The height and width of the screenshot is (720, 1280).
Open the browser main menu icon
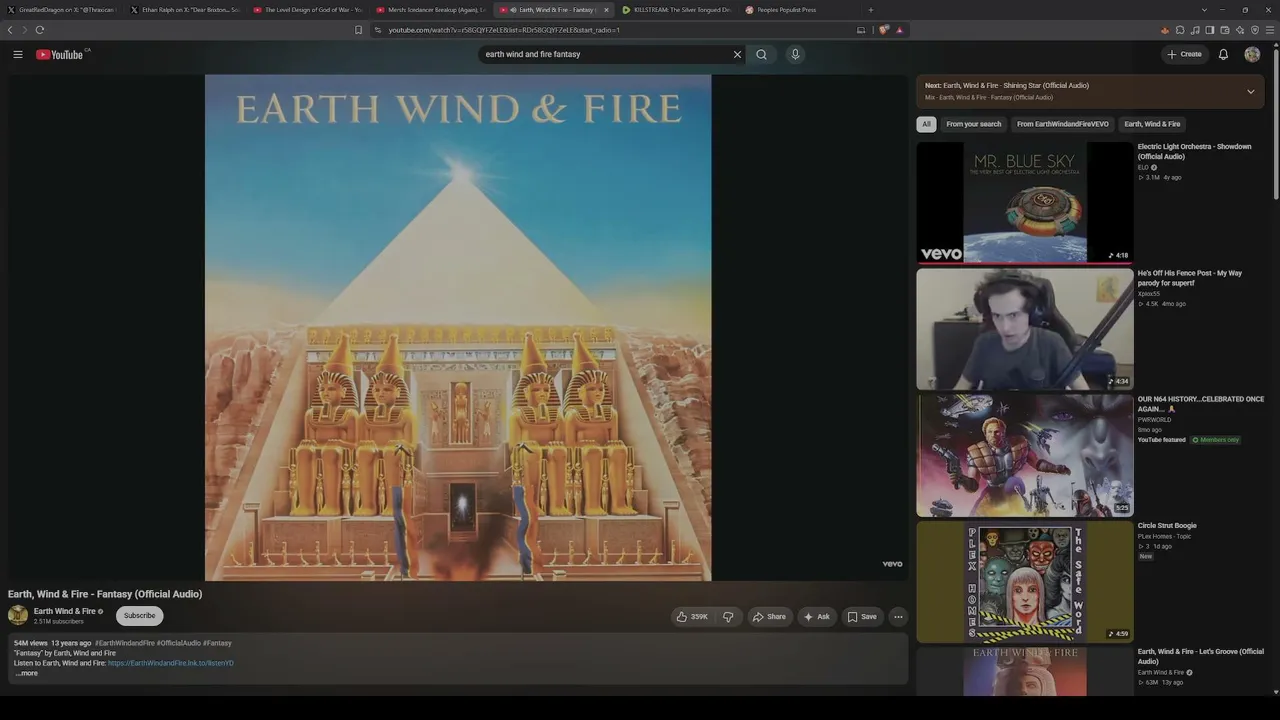1271,30
